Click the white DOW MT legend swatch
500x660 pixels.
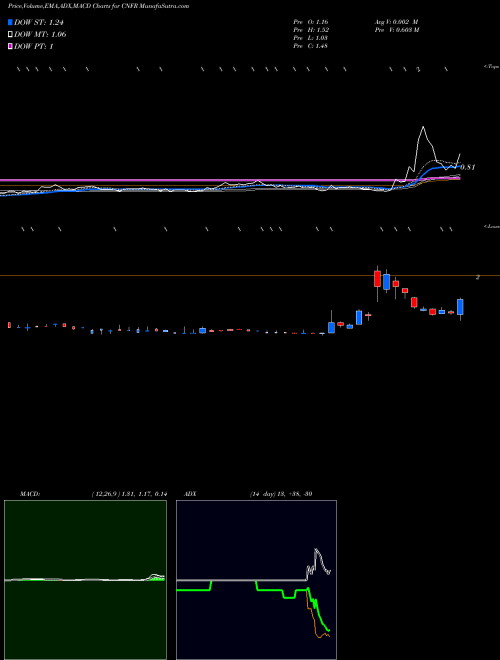click(x=10, y=35)
